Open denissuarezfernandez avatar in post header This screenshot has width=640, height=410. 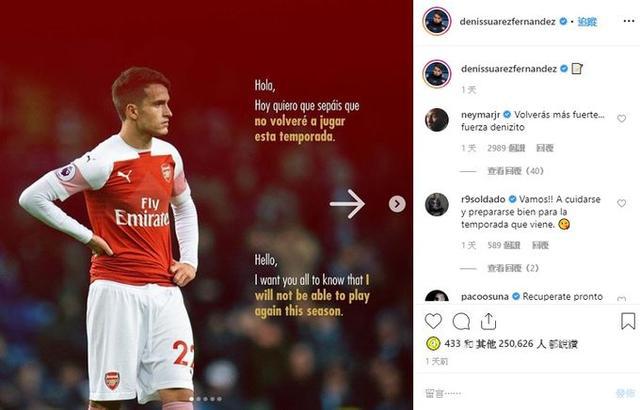pyautogui.click(x=435, y=21)
